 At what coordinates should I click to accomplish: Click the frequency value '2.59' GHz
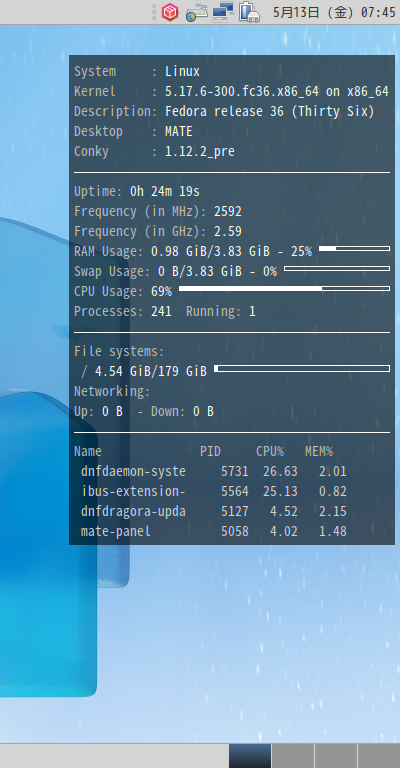[228, 232]
